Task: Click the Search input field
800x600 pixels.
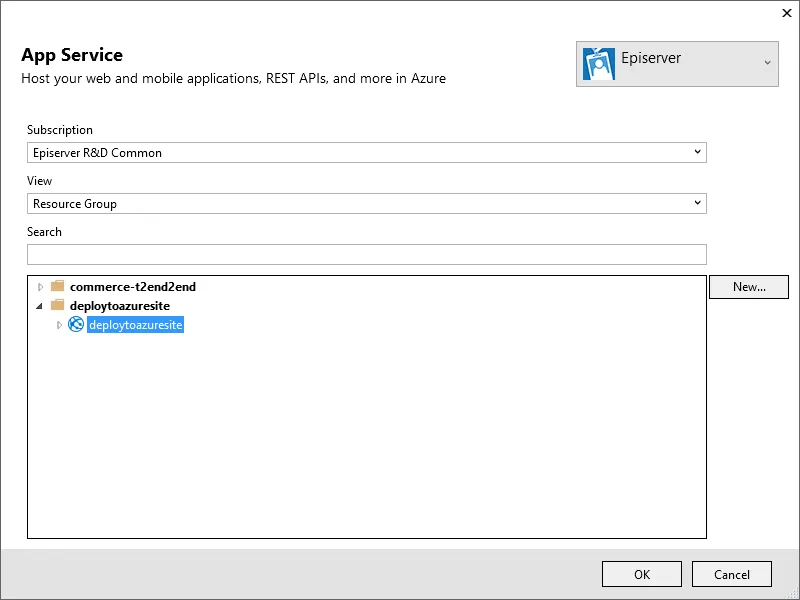Action: coord(366,255)
